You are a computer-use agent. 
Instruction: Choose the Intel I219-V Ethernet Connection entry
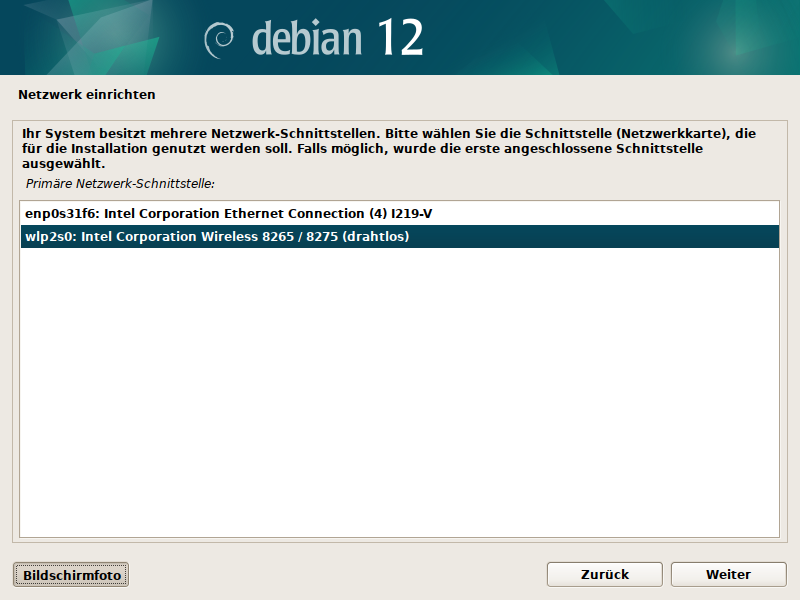click(x=228, y=214)
